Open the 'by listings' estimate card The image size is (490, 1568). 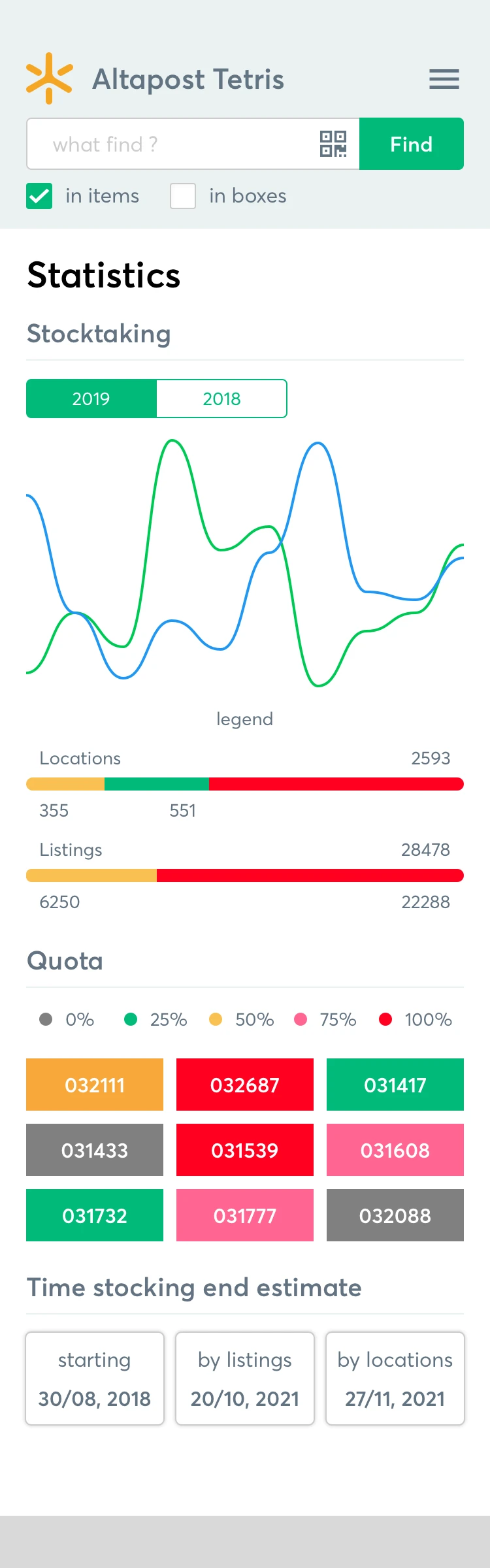245,1379
